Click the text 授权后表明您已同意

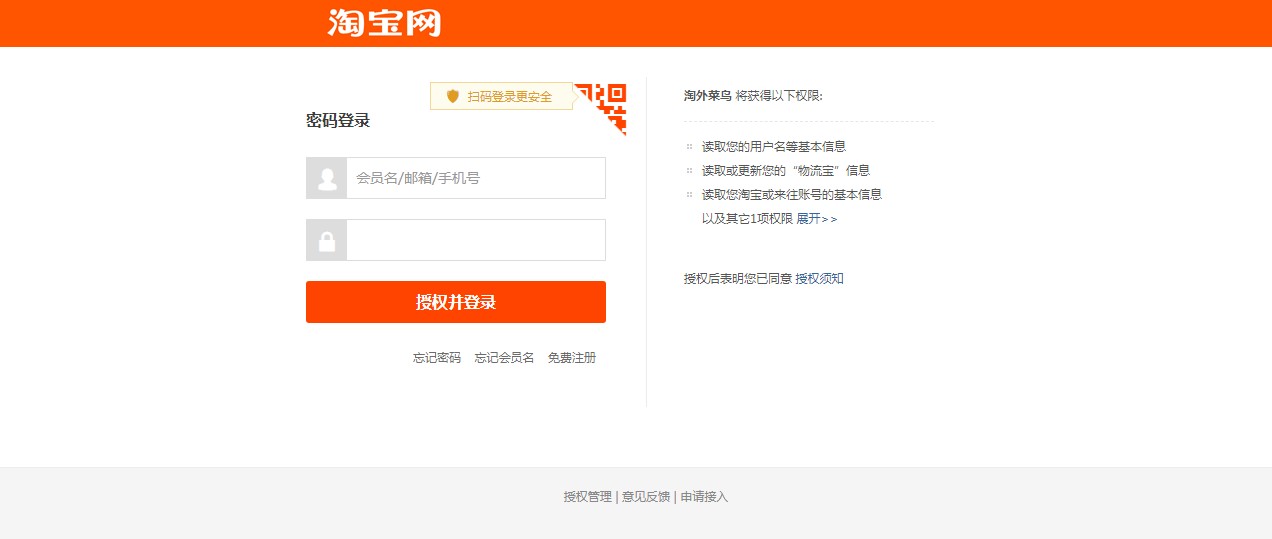(x=738, y=279)
